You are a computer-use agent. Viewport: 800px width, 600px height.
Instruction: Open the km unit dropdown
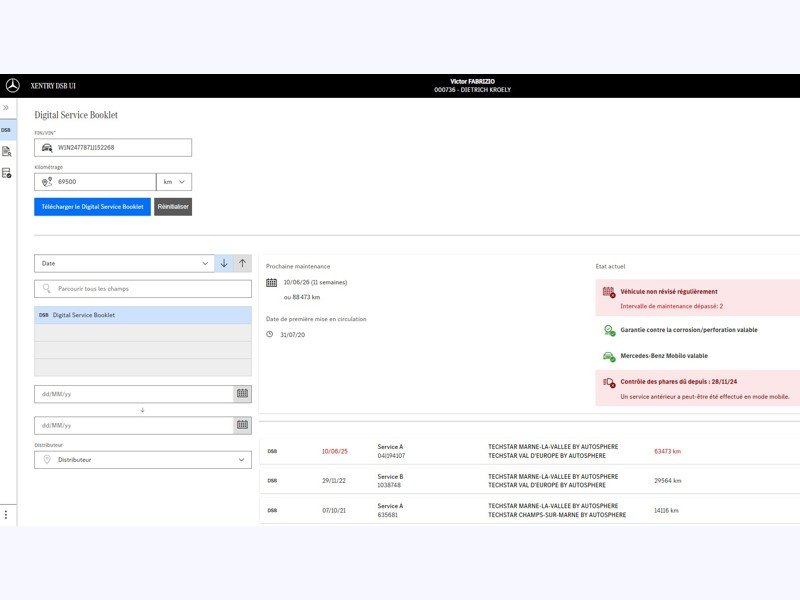coord(174,182)
